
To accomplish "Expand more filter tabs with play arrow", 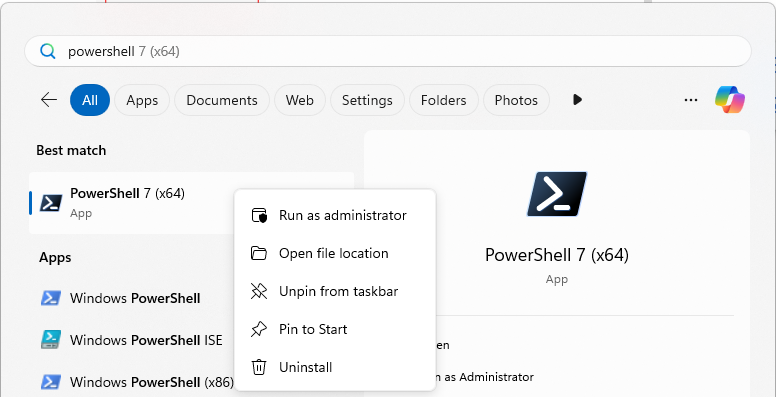I will 577,100.
